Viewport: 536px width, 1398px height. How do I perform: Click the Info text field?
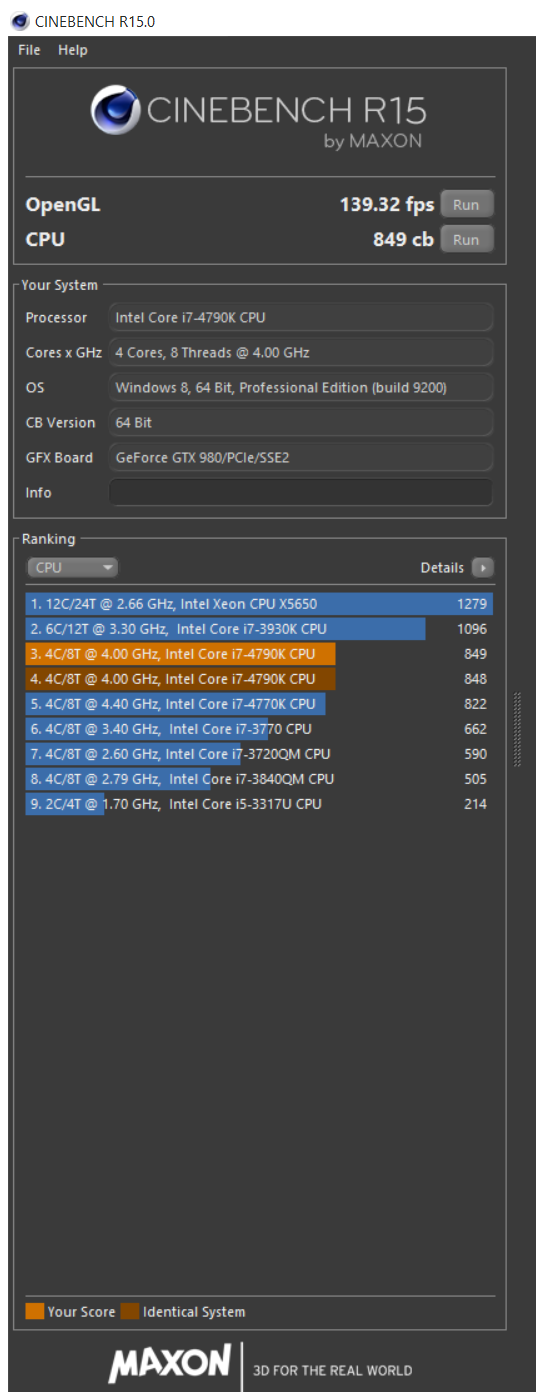coord(301,492)
